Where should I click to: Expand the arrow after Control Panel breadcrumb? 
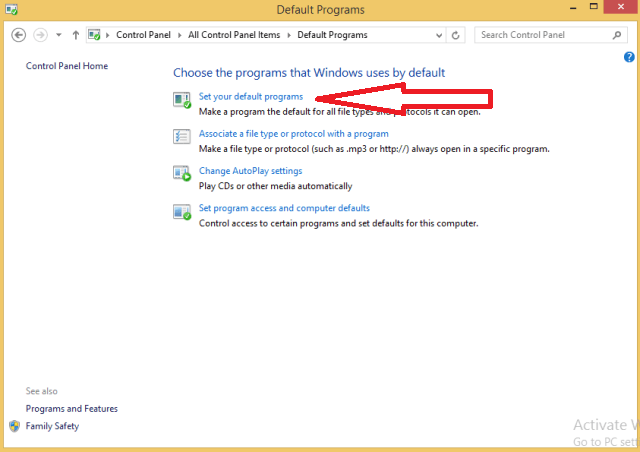point(180,35)
